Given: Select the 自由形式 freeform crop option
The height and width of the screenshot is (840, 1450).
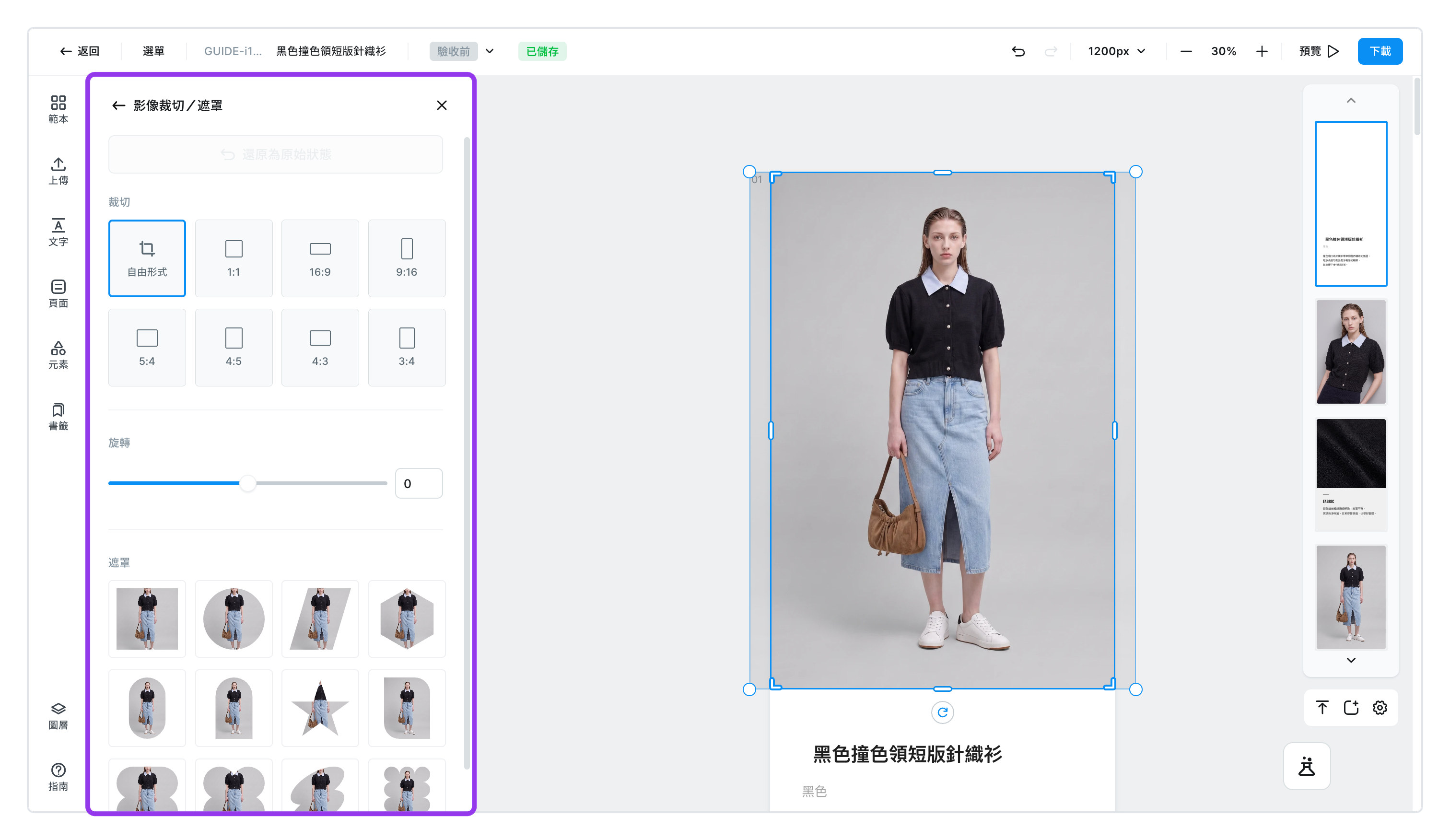Looking at the screenshot, I should [x=147, y=258].
